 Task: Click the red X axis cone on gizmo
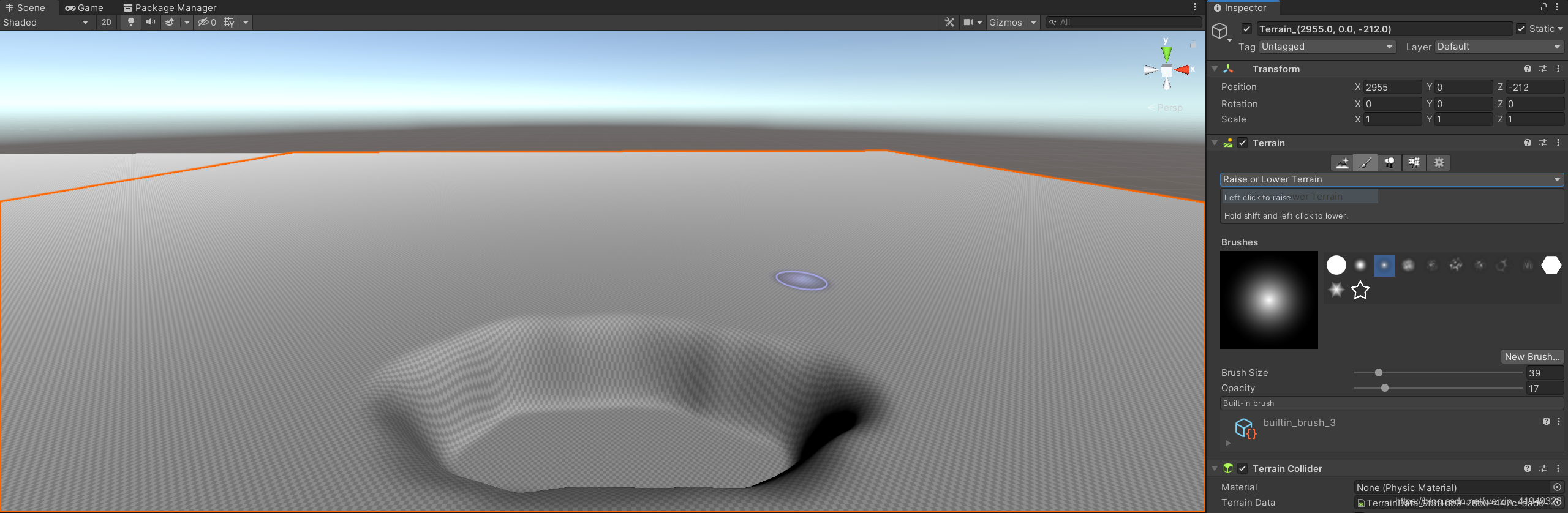[1182, 70]
